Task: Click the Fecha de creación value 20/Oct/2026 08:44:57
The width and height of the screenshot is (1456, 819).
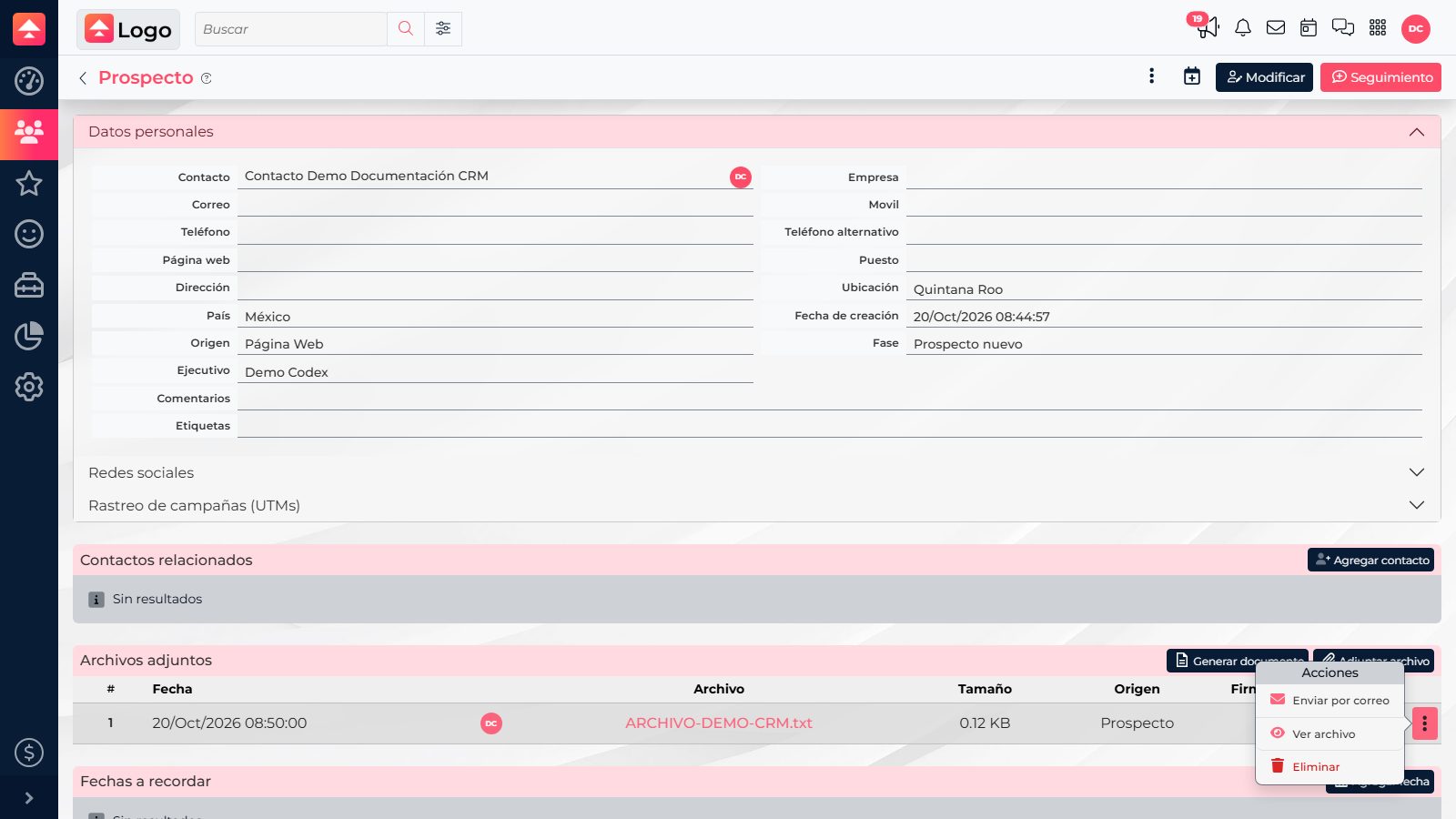Action: pyautogui.click(x=982, y=317)
